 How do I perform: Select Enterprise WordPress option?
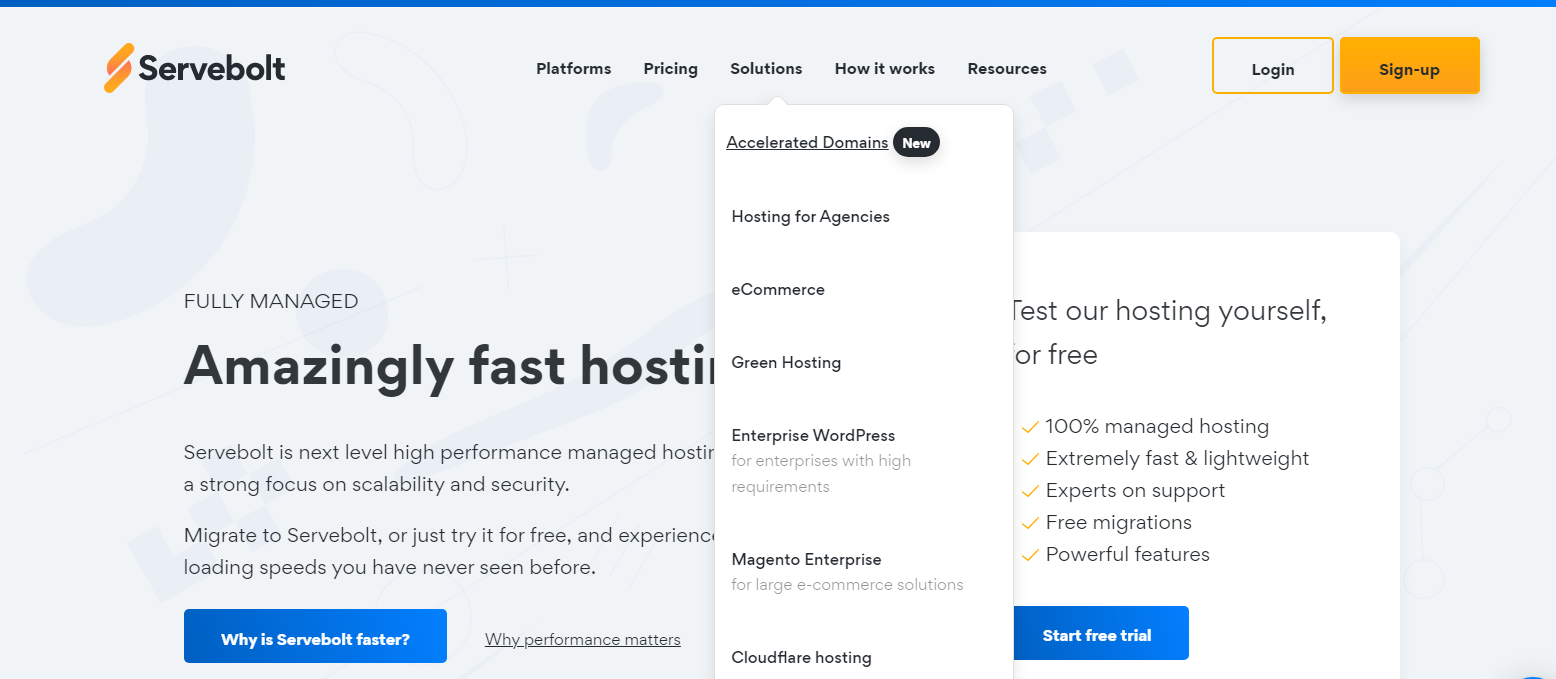tap(813, 436)
